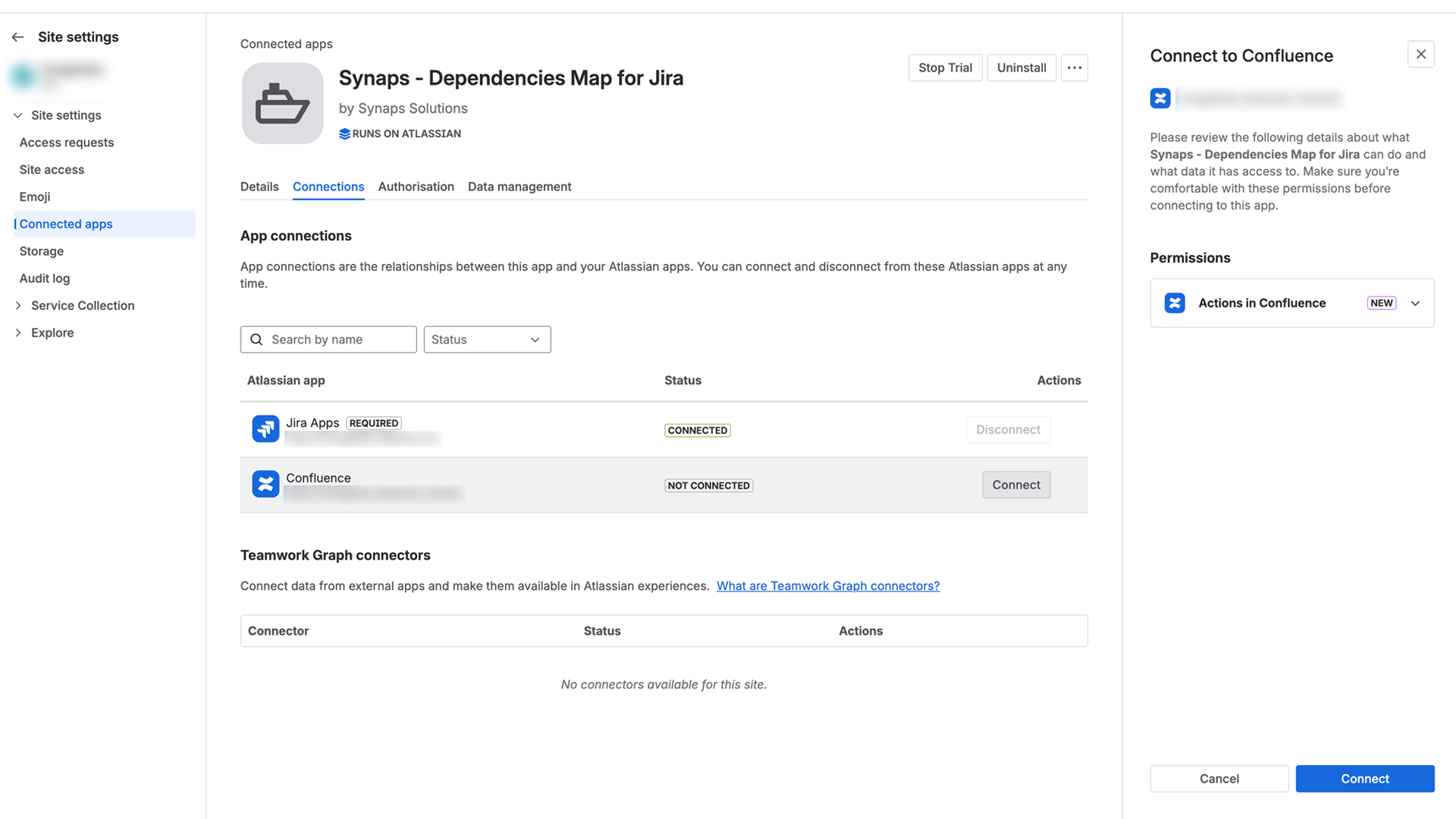1456x819 pixels.
Task: Open the Audit log page
Action: 45,278
